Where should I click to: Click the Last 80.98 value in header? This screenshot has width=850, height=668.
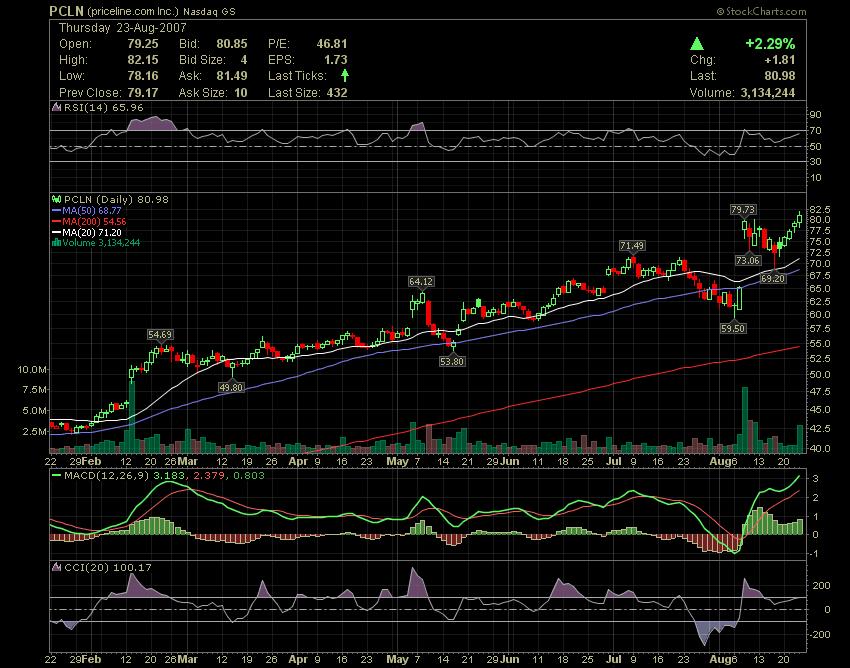pyautogui.click(x=780, y=75)
